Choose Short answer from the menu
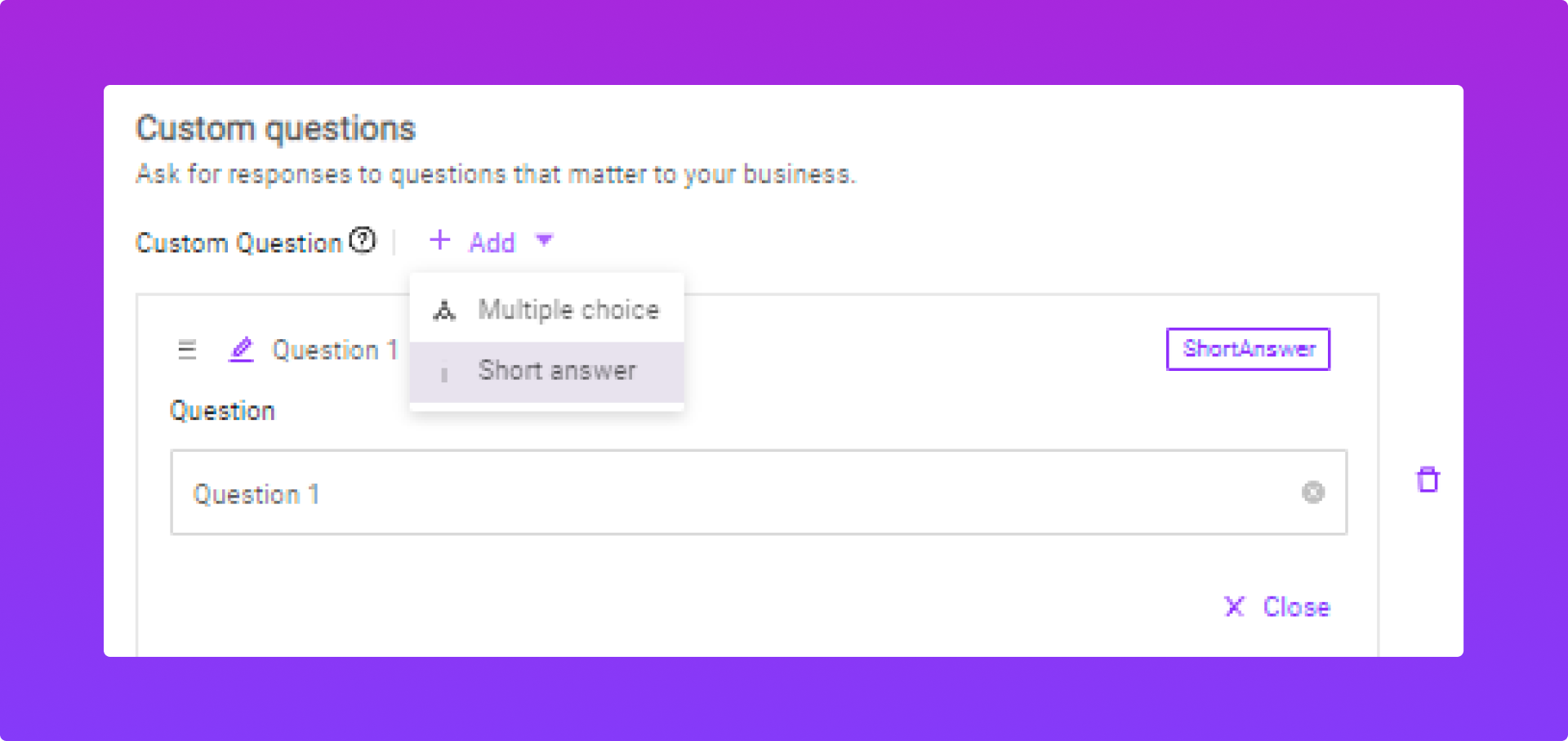The image size is (1568, 741). click(x=557, y=371)
